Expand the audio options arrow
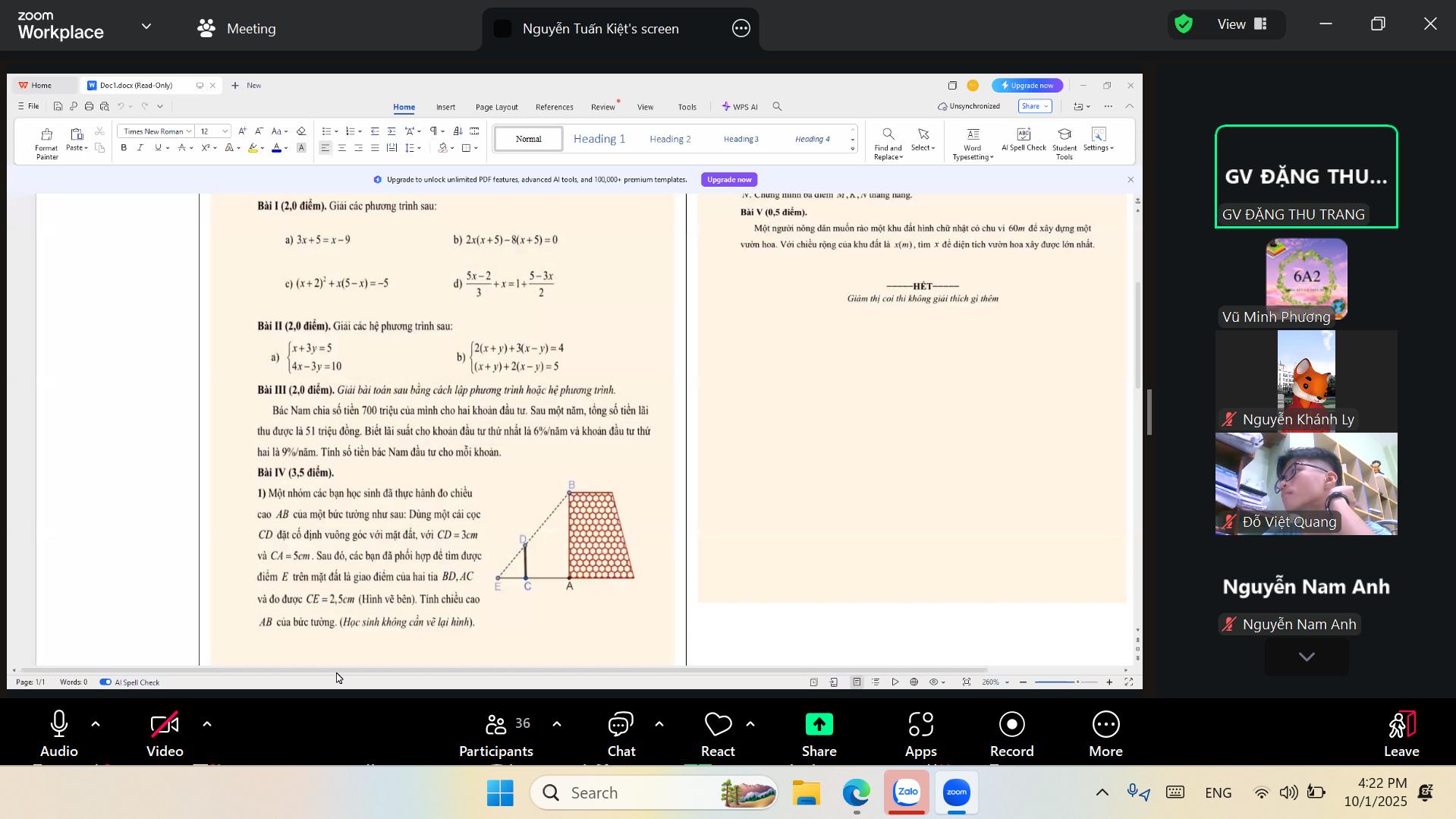 click(x=96, y=724)
